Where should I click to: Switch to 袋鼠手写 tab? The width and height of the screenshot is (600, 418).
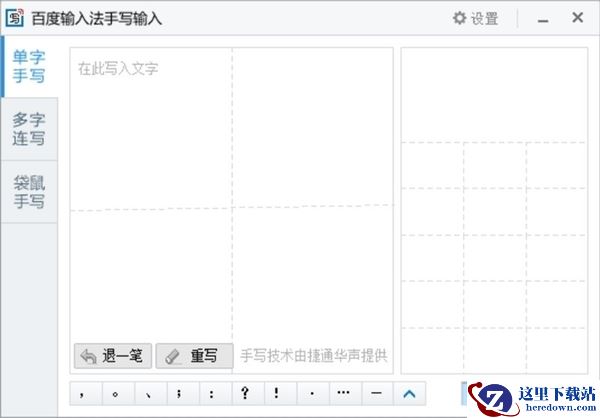[29, 192]
